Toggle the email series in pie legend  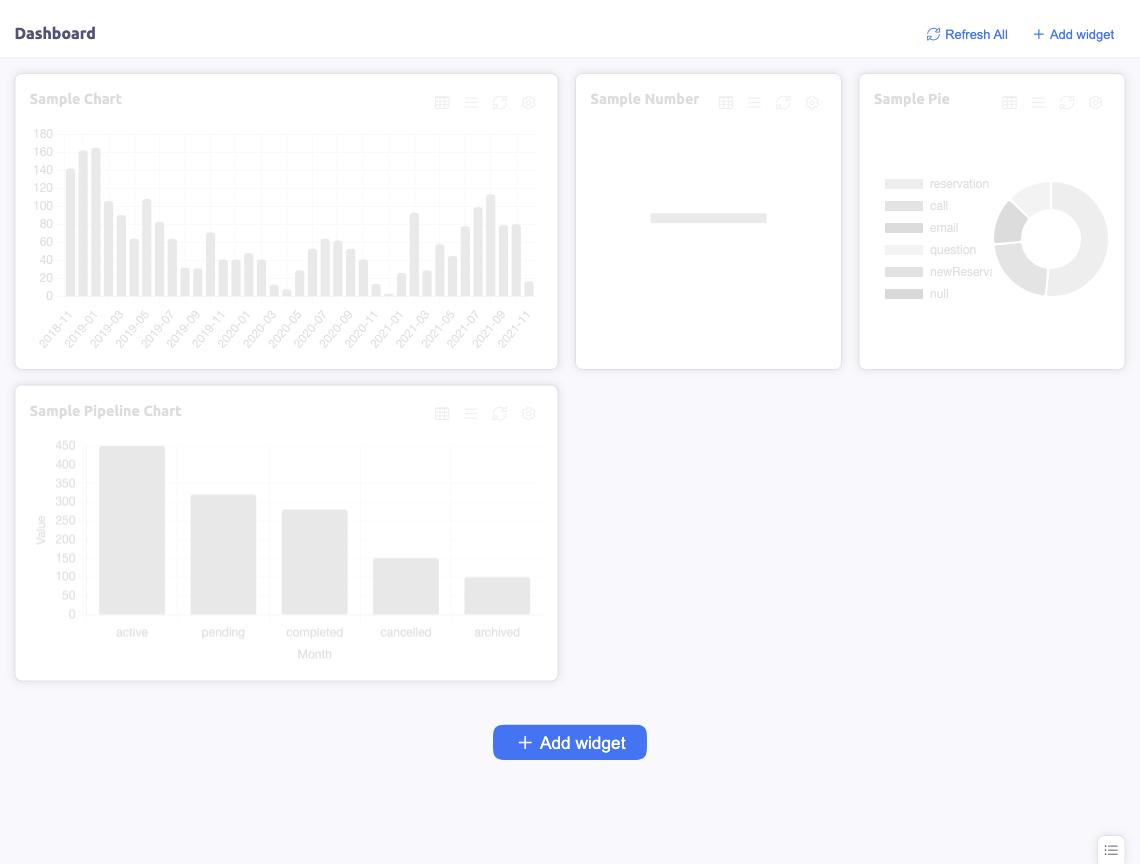943,228
